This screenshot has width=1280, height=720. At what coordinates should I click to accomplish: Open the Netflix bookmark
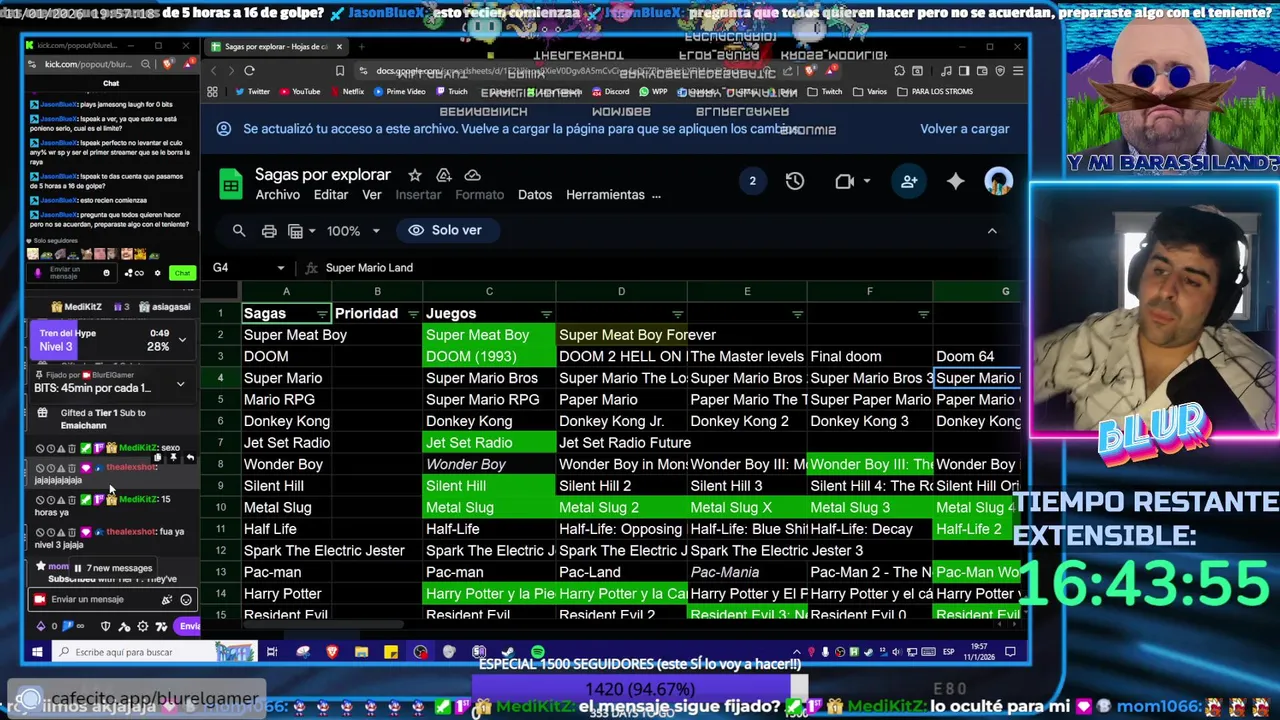[346, 92]
